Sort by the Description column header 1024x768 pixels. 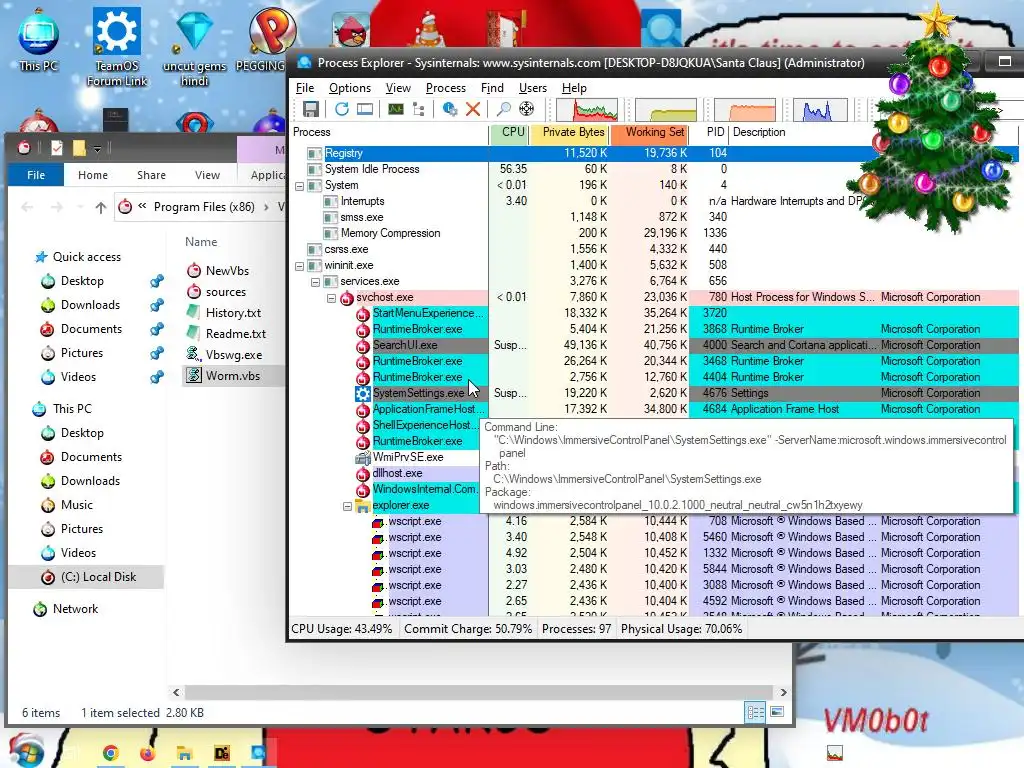coord(759,132)
